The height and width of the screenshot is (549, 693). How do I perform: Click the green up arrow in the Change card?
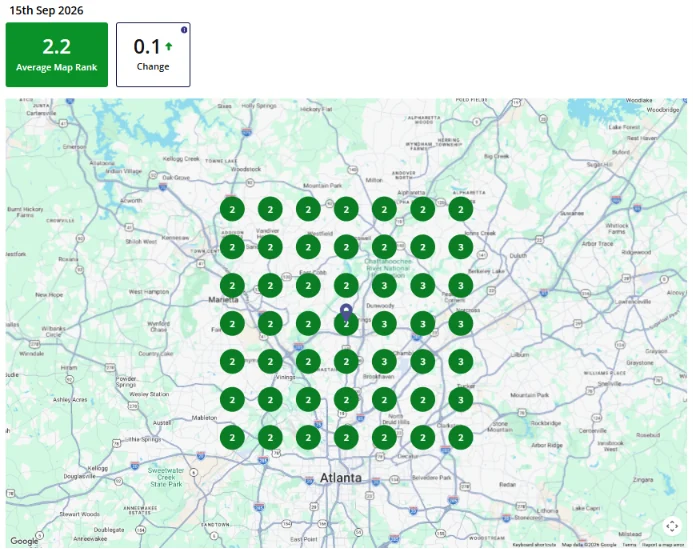[x=168, y=46]
